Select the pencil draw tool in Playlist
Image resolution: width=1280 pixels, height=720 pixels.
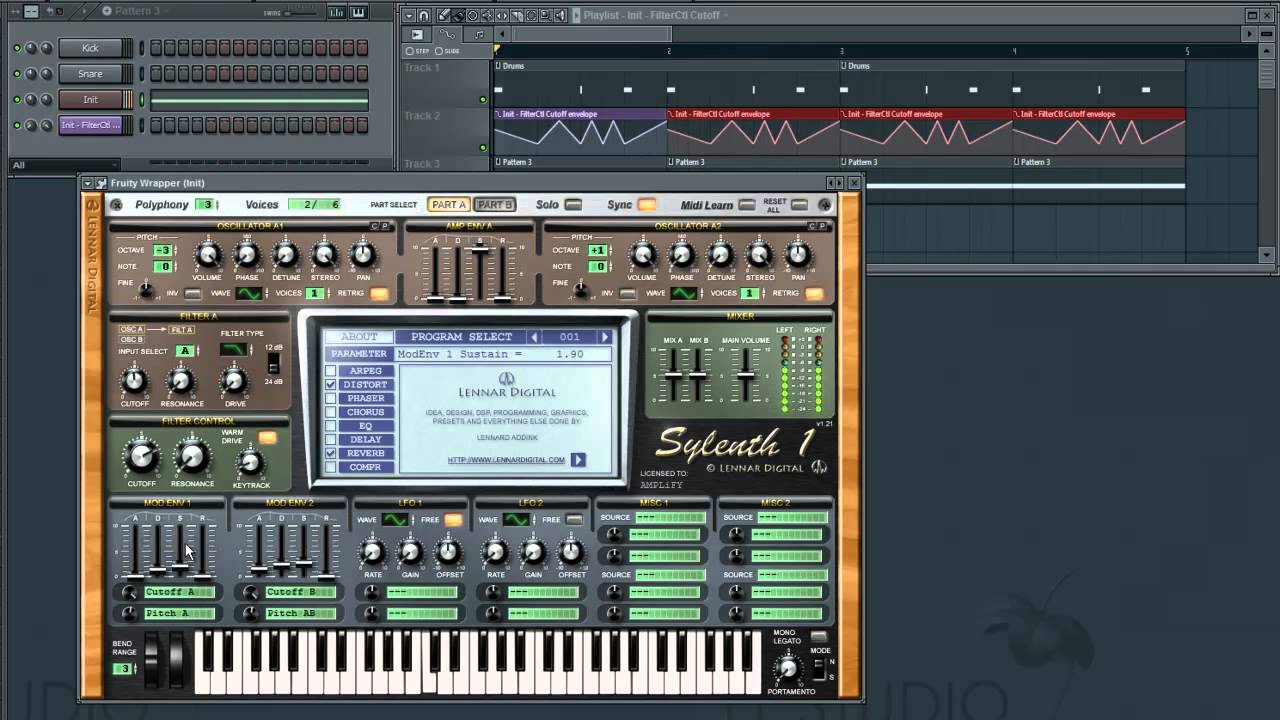pyautogui.click(x=444, y=15)
